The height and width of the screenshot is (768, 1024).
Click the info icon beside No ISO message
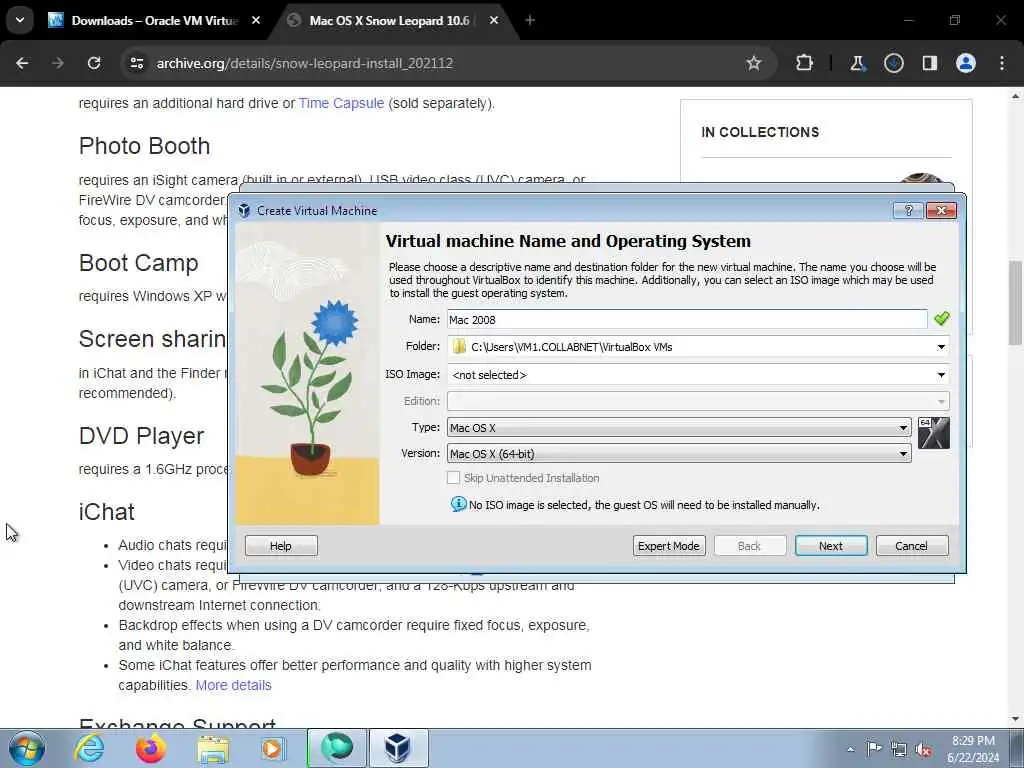458,504
